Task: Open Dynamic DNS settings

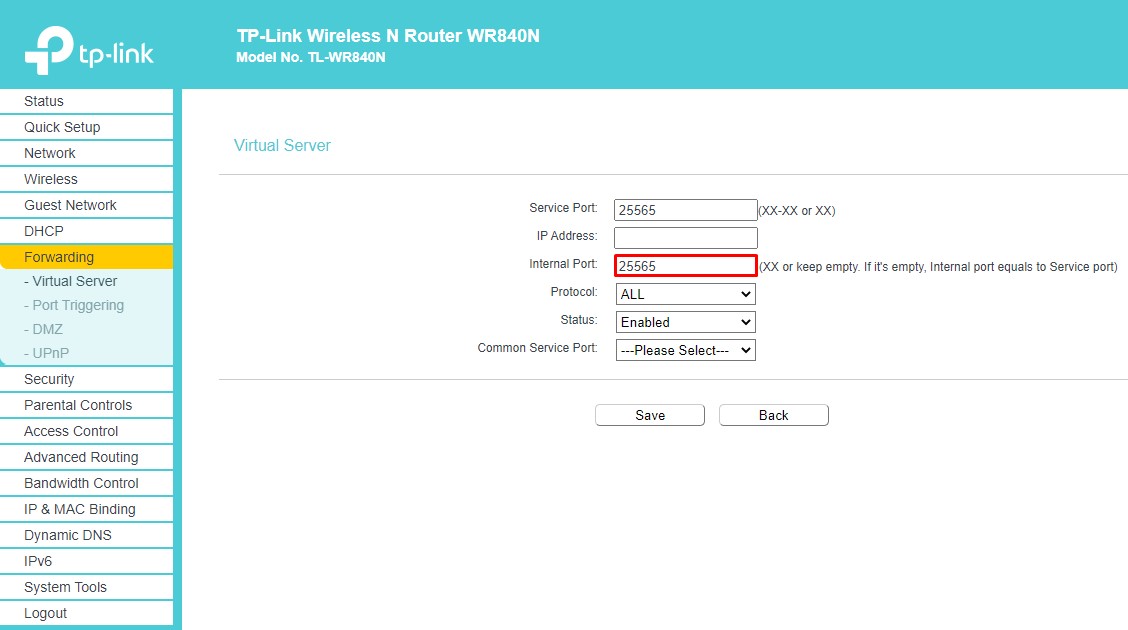Action: [86, 534]
